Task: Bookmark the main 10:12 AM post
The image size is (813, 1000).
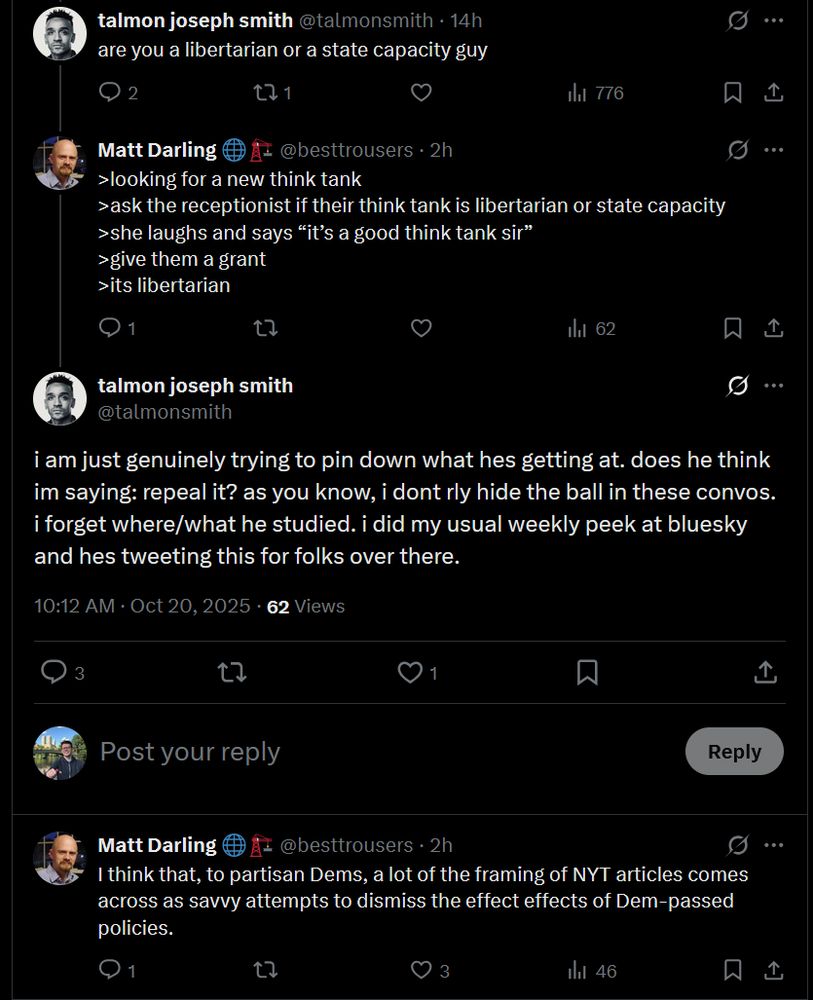Action: point(588,672)
